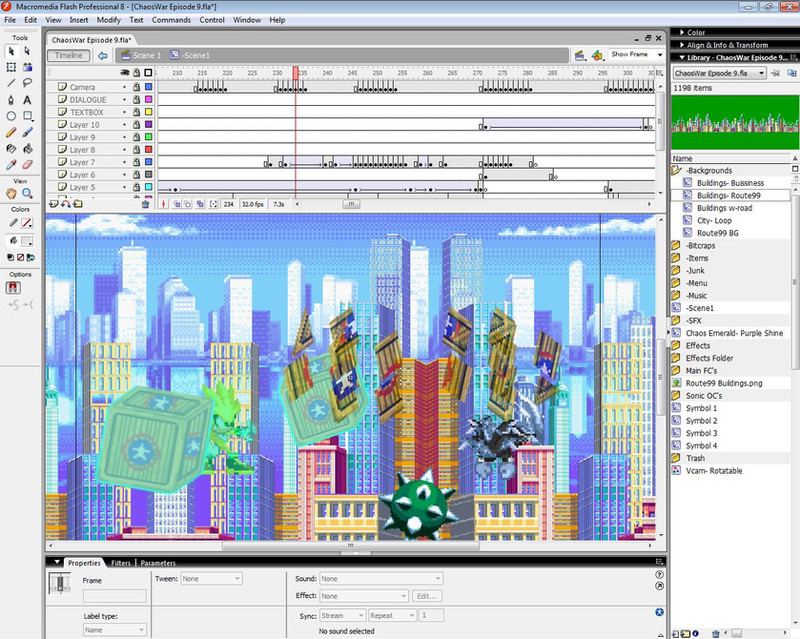Image resolution: width=800 pixels, height=639 pixels.
Task: Open the Commands menu
Action: [171, 20]
